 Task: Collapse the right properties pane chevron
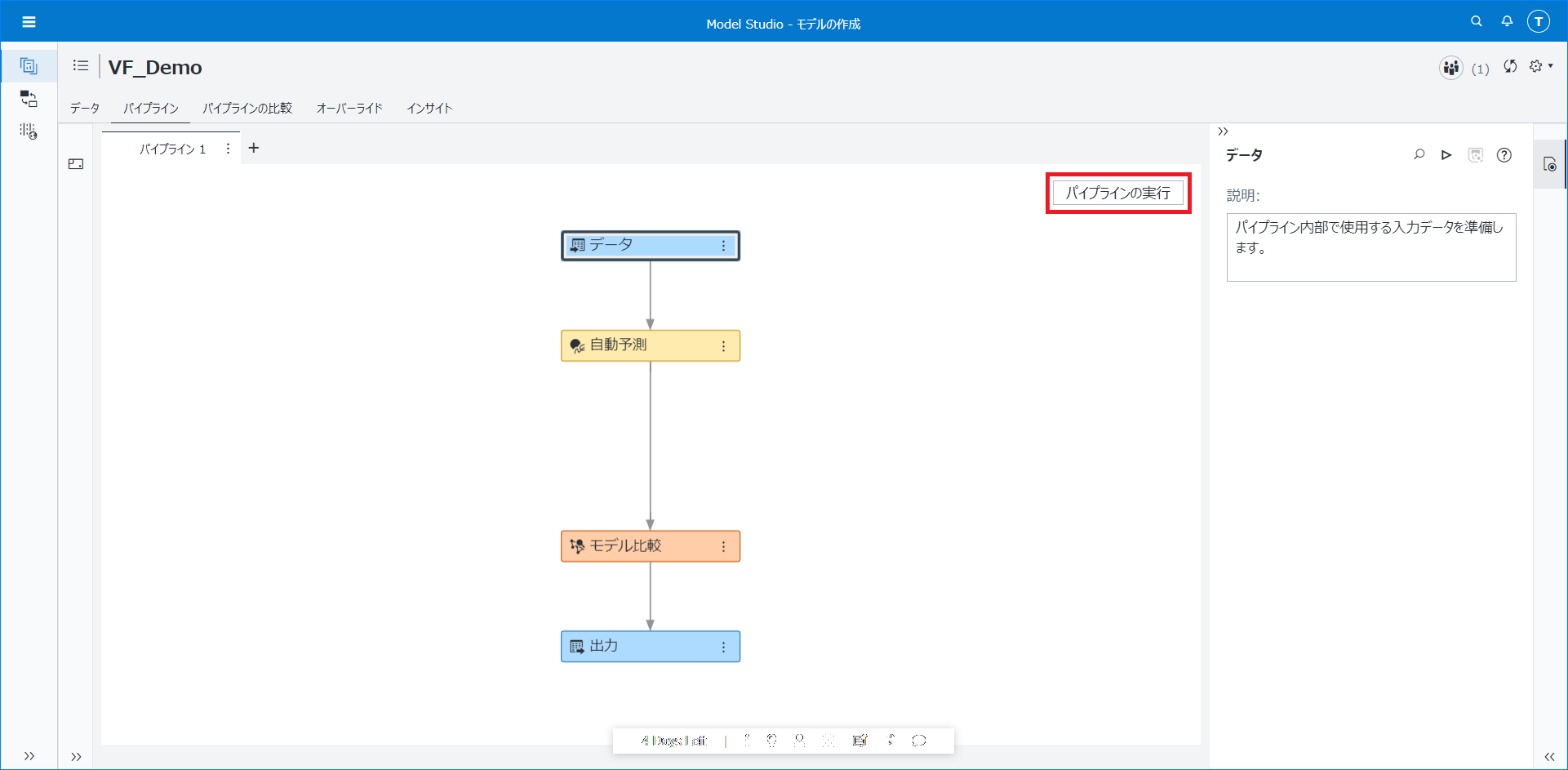pyautogui.click(x=1223, y=131)
